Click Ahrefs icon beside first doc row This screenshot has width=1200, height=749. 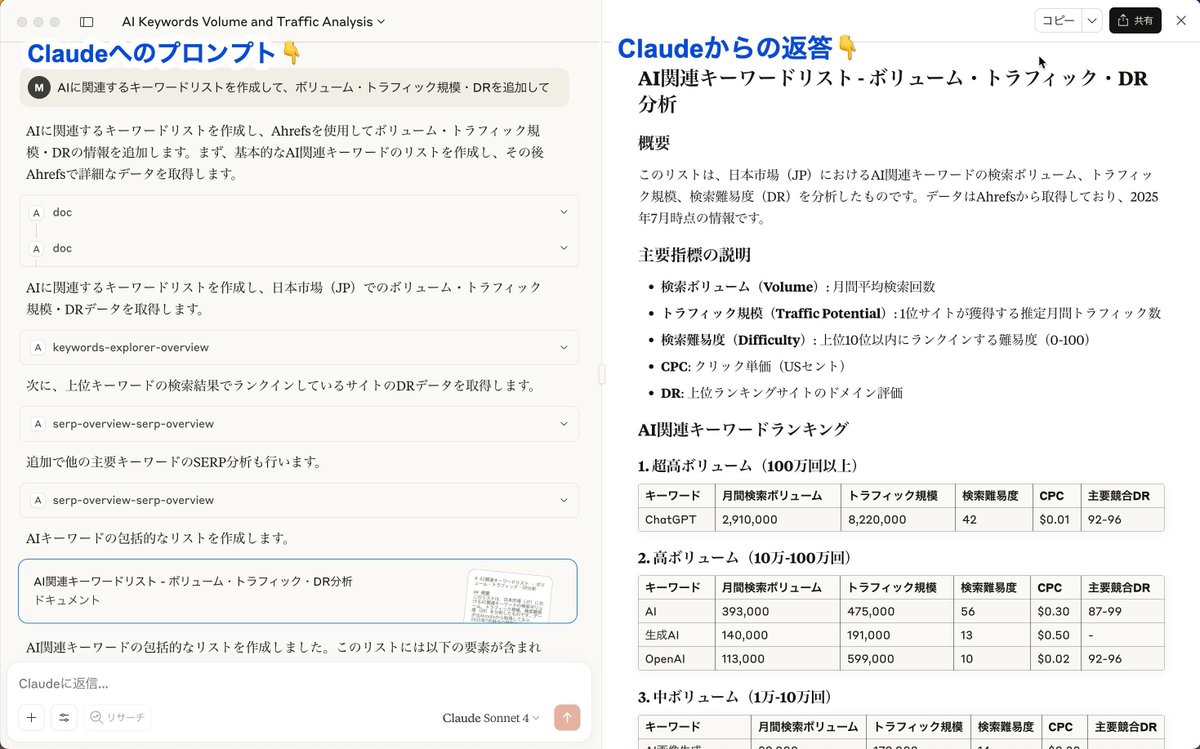37,212
